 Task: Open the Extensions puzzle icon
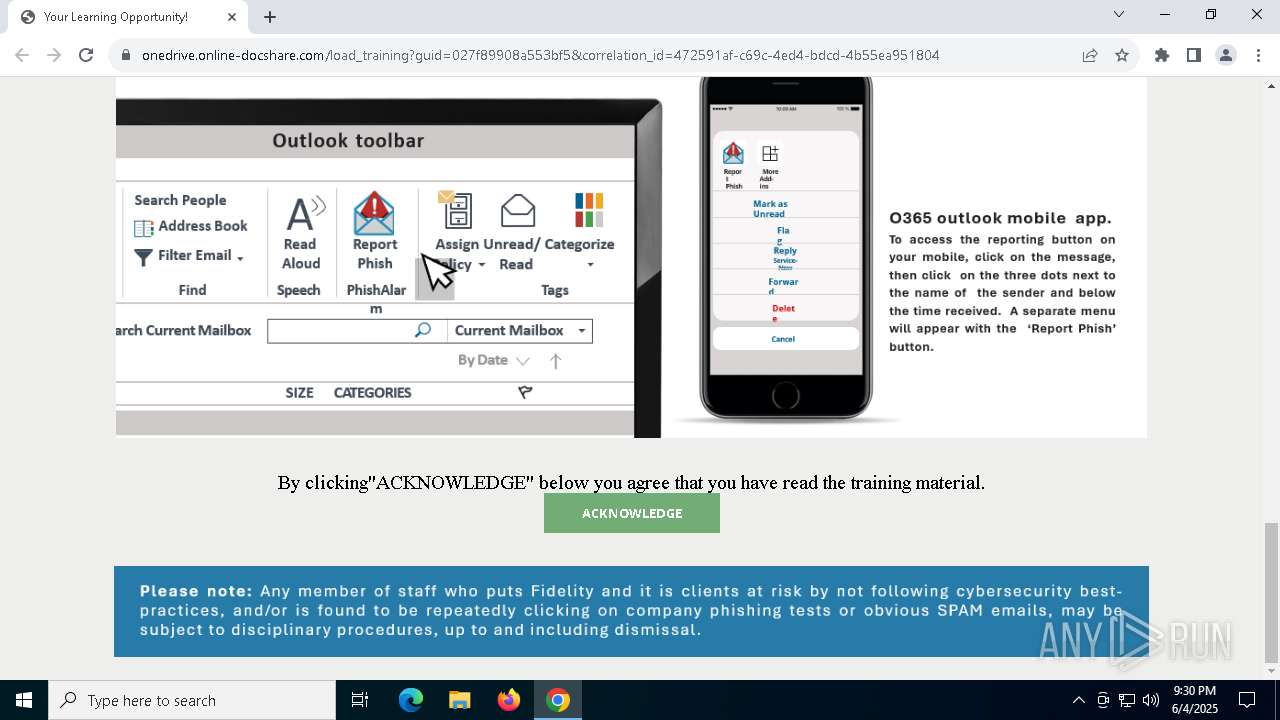1162,55
